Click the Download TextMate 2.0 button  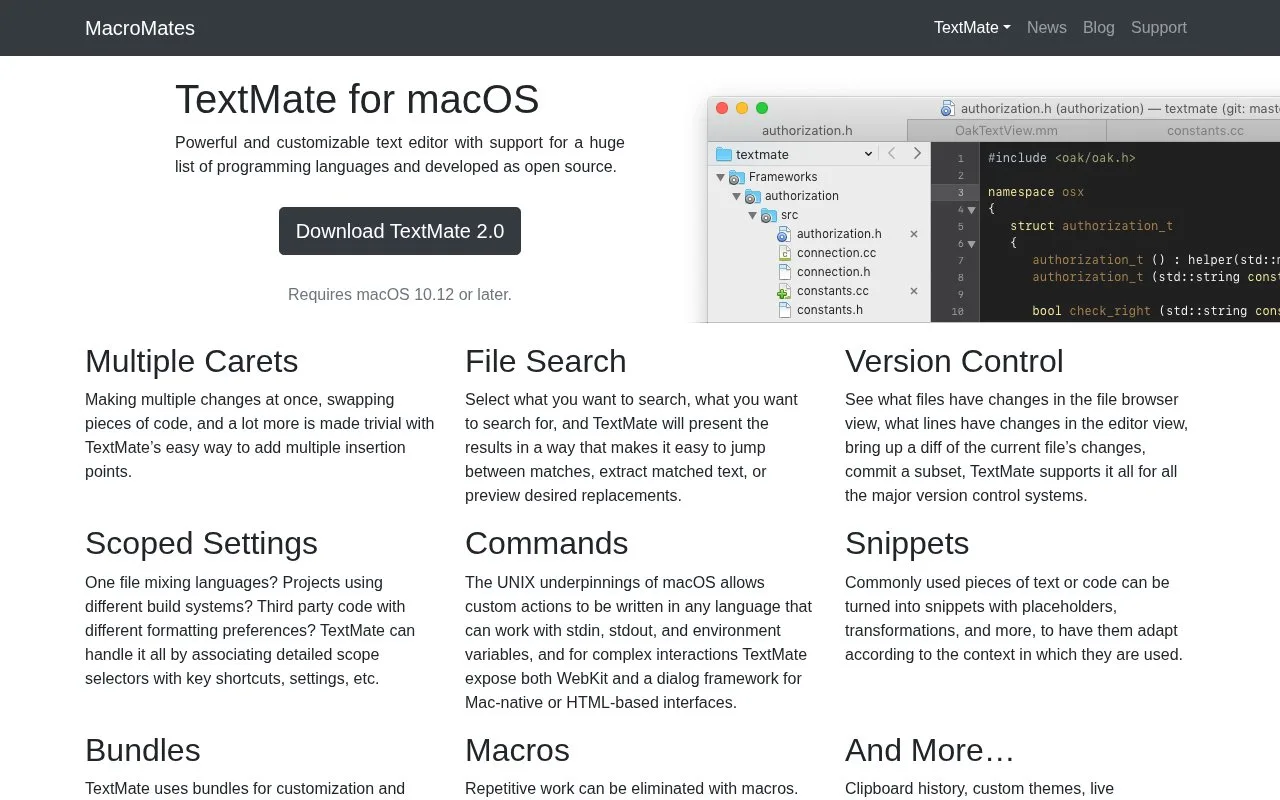[x=400, y=231]
